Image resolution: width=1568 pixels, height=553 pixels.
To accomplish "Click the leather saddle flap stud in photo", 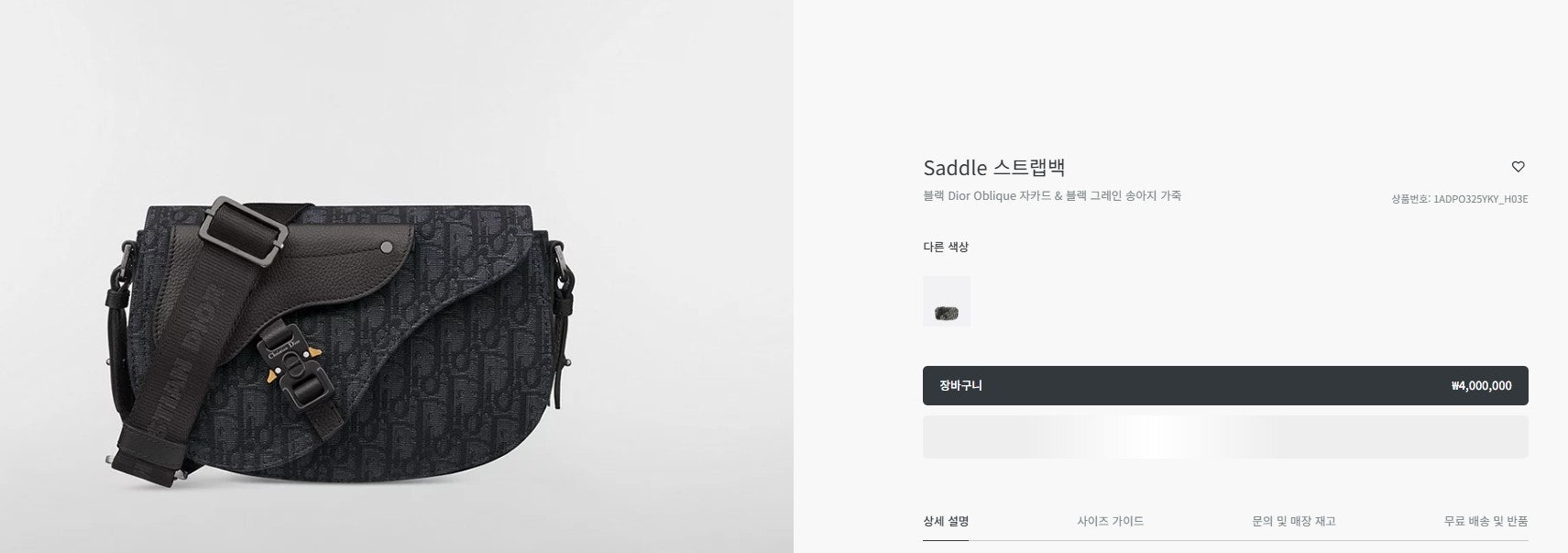I will [386, 246].
